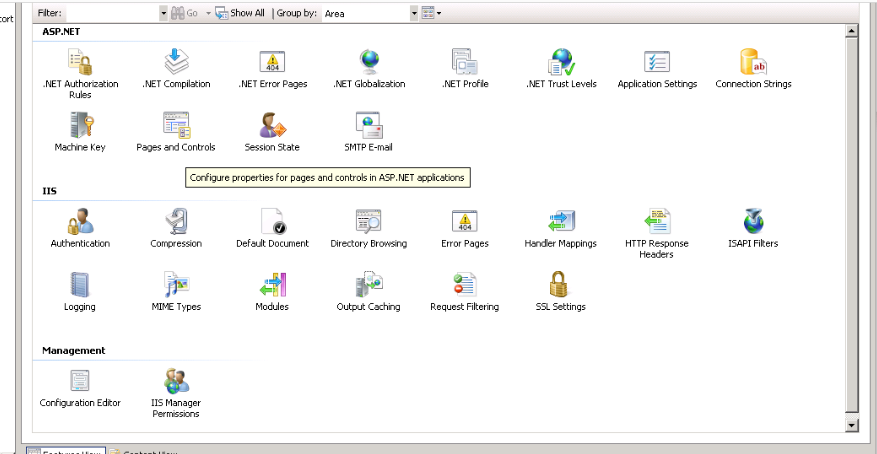
Task: Open Request Filtering feature
Action: (465, 291)
